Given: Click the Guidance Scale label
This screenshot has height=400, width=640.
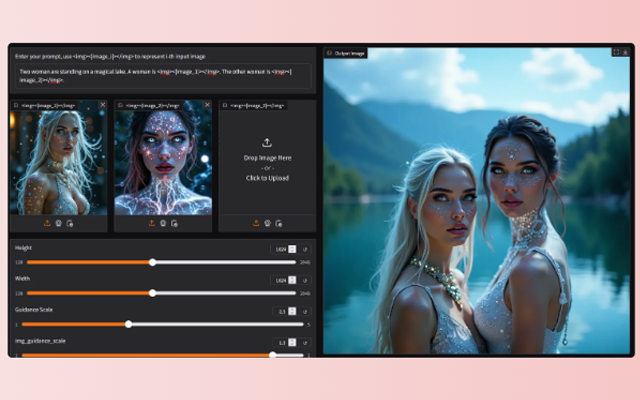Looking at the screenshot, I should 34,310.
